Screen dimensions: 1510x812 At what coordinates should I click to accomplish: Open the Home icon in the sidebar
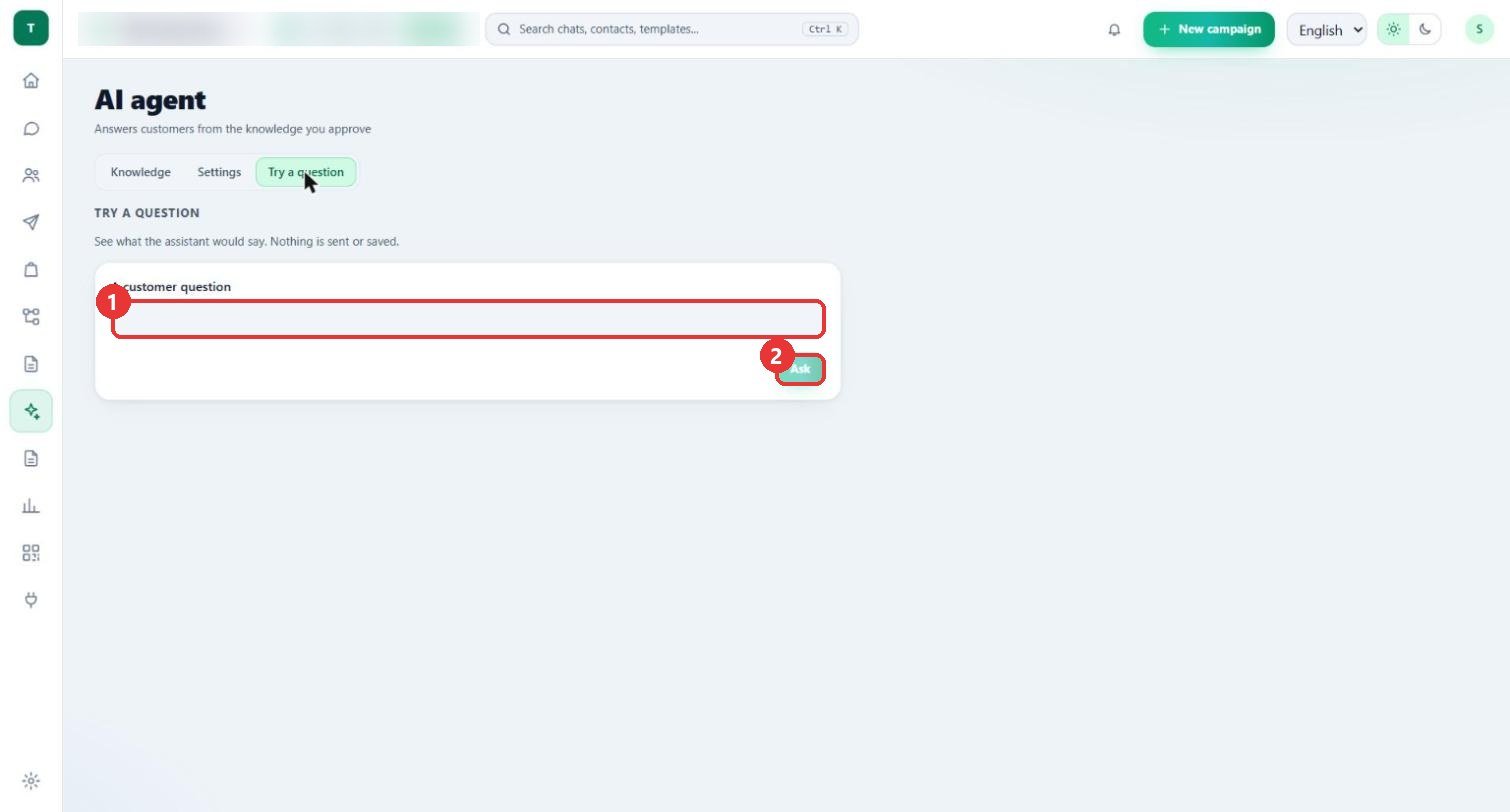31,81
